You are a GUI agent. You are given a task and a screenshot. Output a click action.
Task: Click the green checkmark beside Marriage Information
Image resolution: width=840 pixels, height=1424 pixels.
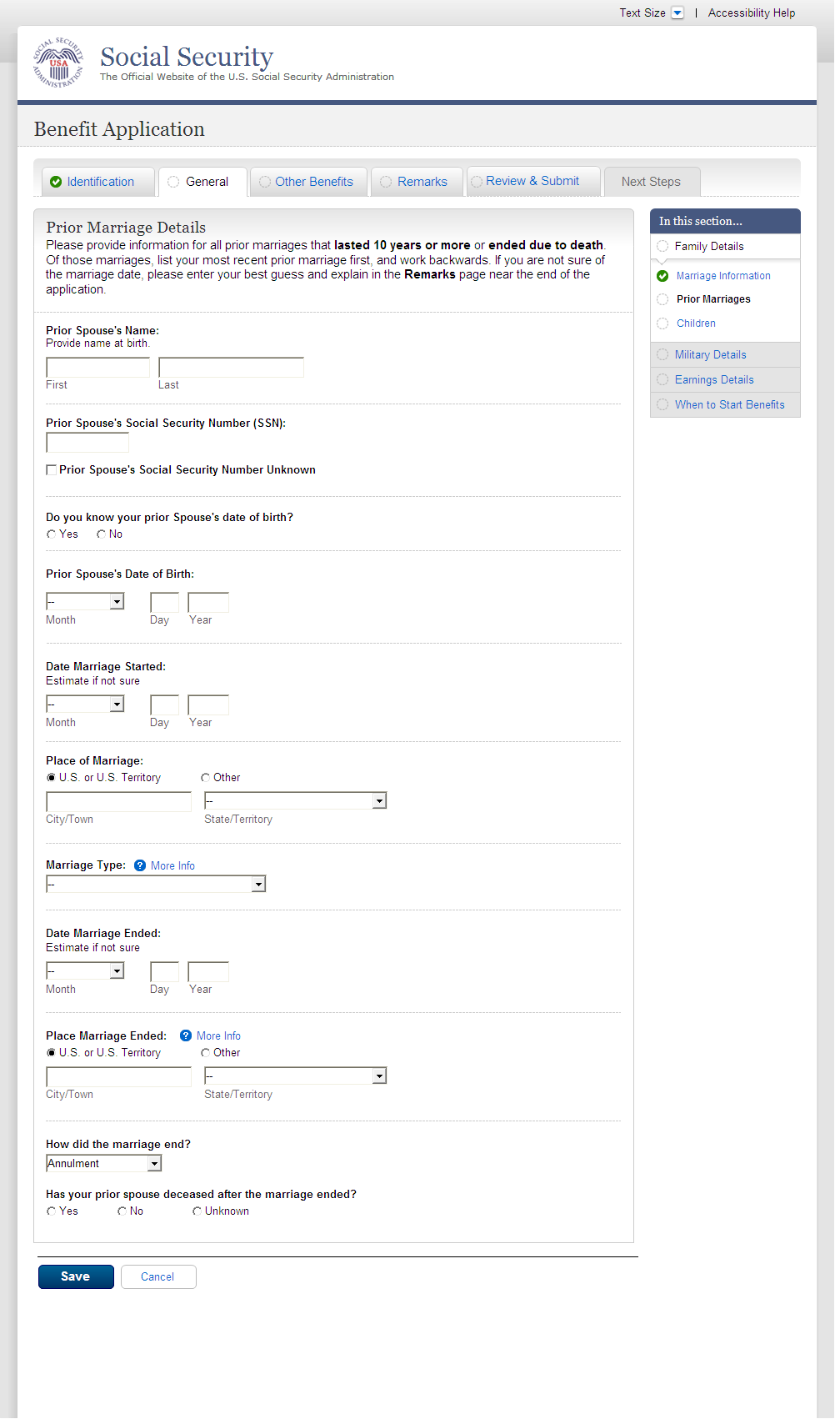(x=662, y=276)
